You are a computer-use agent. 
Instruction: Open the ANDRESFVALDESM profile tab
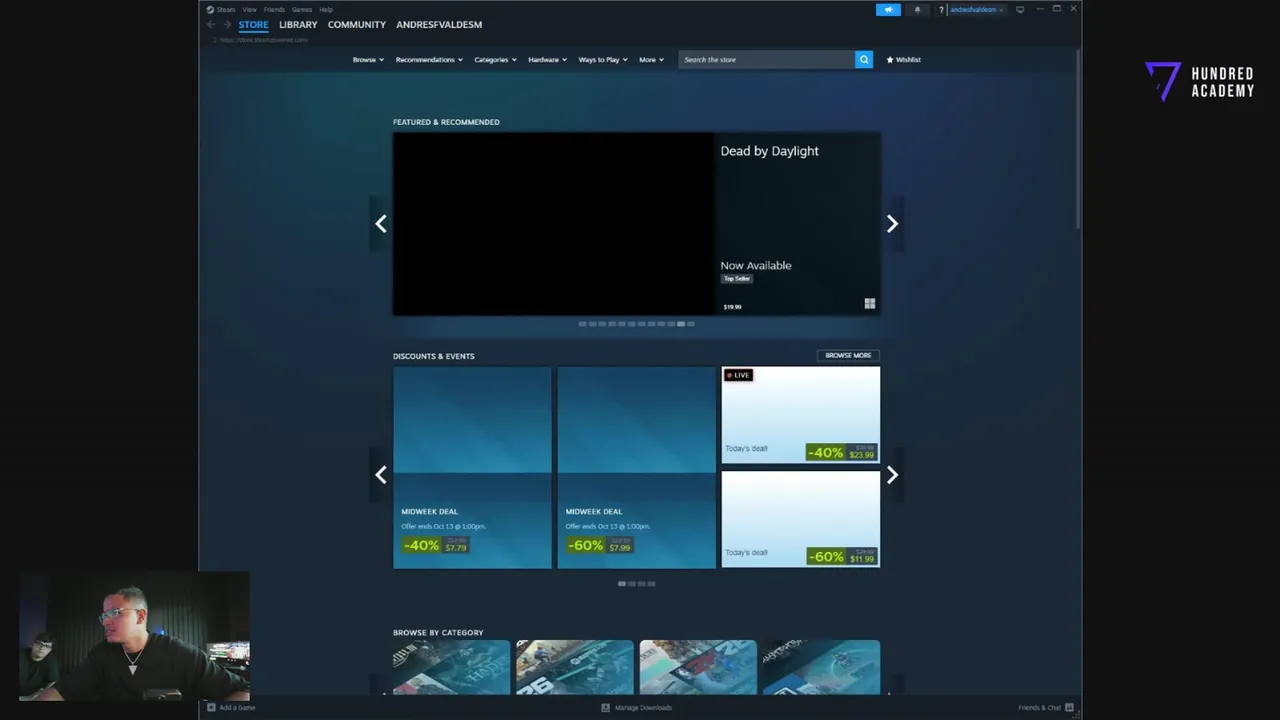pyautogui.click(x=439, y=24)
